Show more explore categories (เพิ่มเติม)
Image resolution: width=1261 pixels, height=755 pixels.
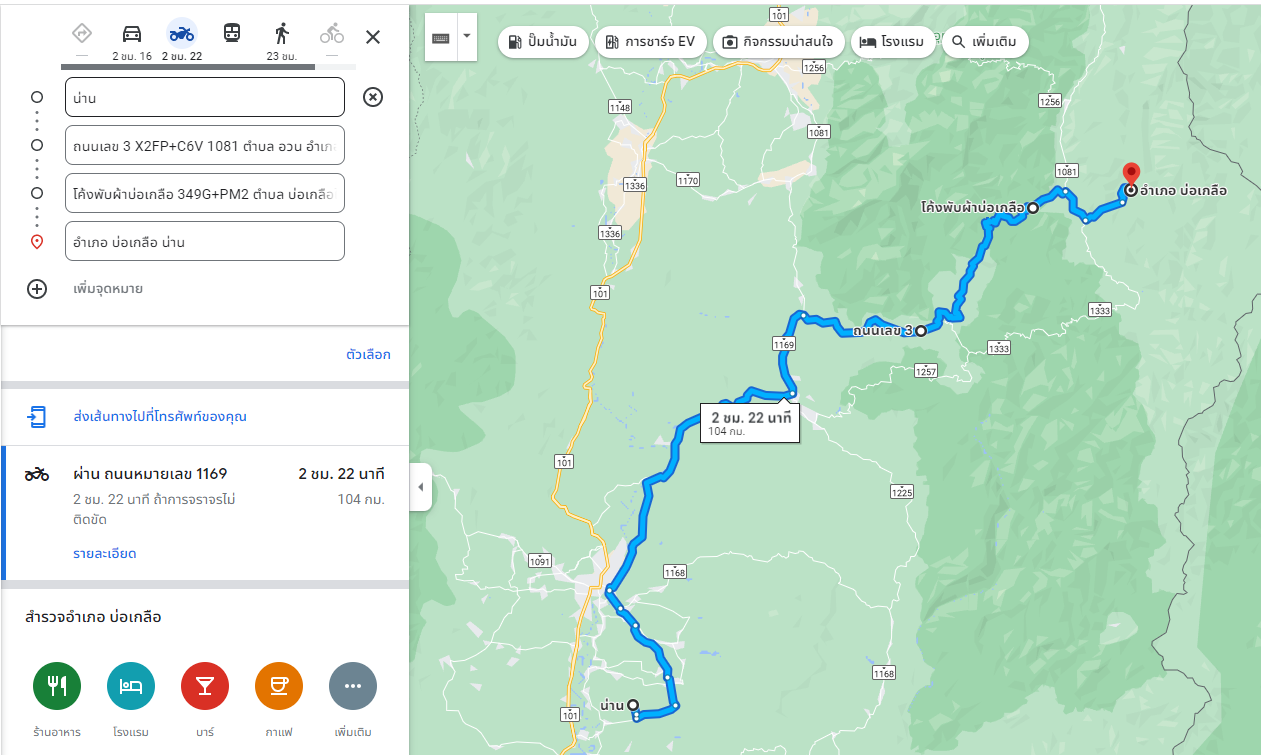tap(353, 687)
